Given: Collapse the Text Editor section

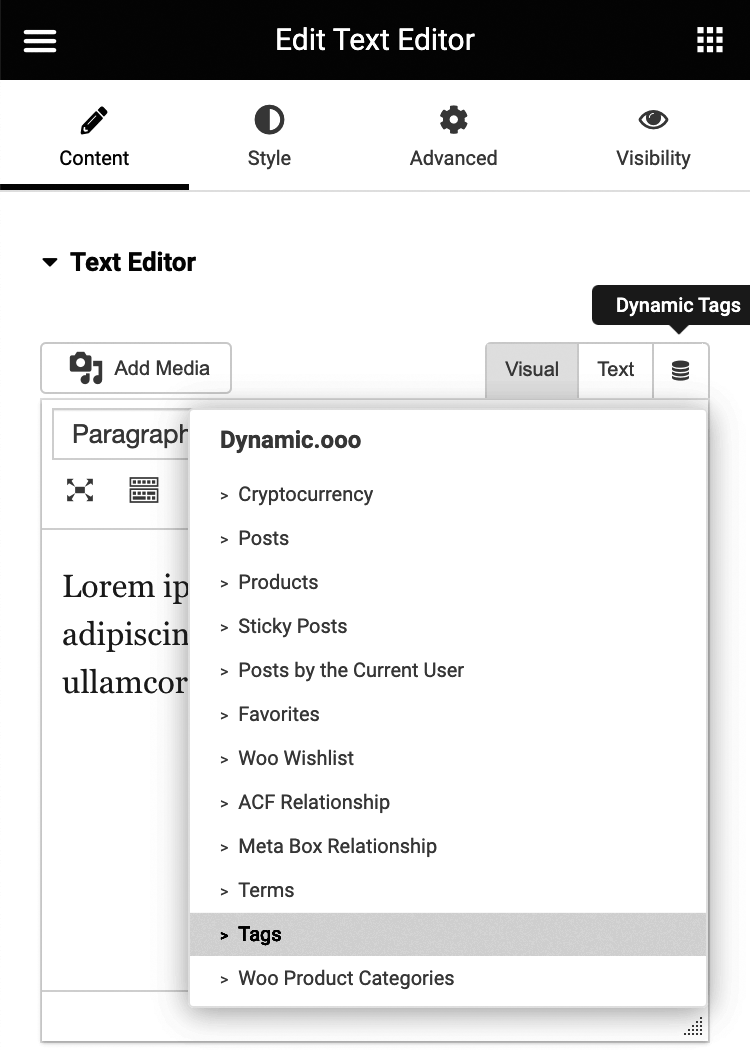Looking at the screenshot, I should (x=49, y=262).
